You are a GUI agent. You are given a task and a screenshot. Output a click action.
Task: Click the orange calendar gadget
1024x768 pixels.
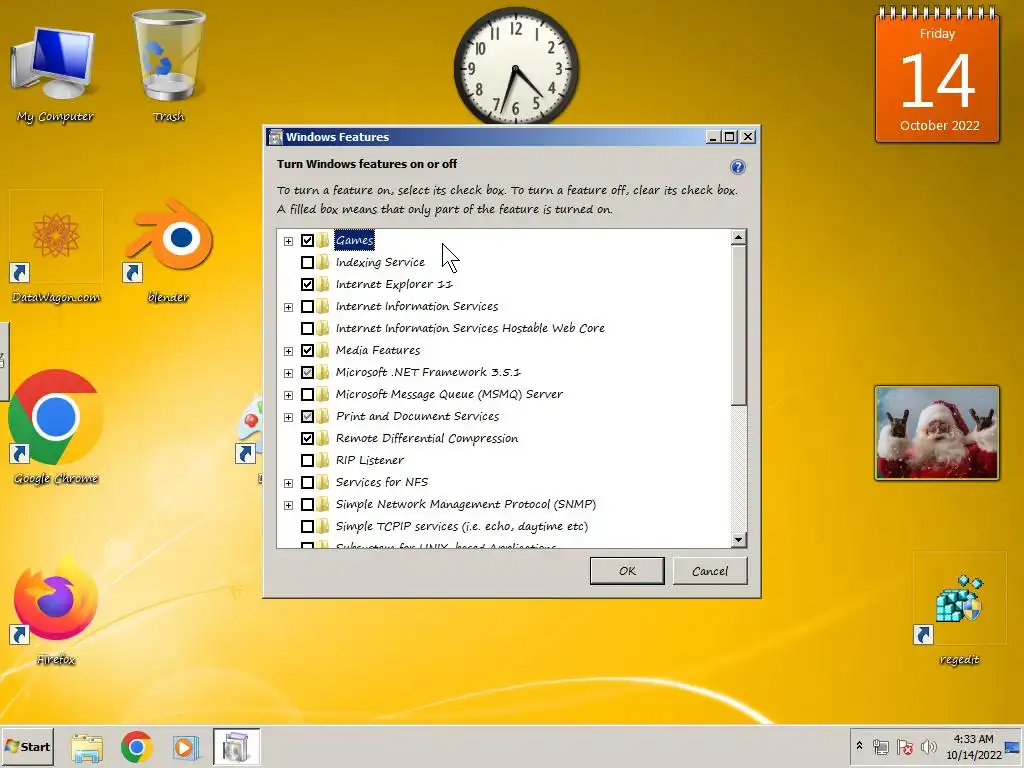tap(937, 75)
